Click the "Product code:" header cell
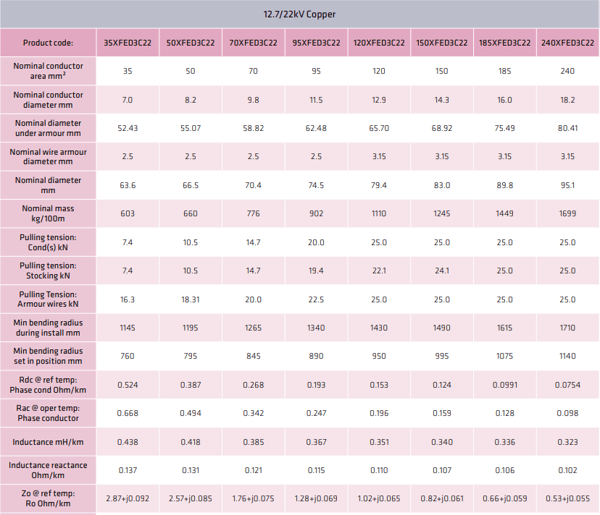 [48, 43]
